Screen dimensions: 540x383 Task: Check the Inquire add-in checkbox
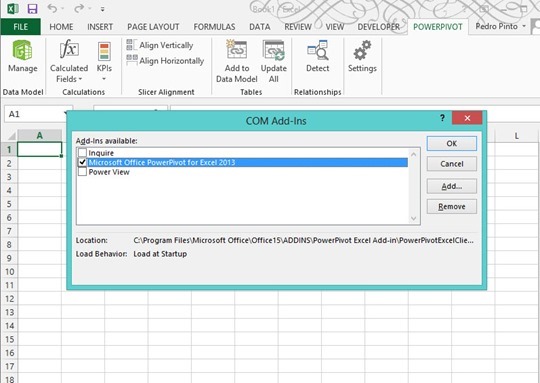[82, 153]
